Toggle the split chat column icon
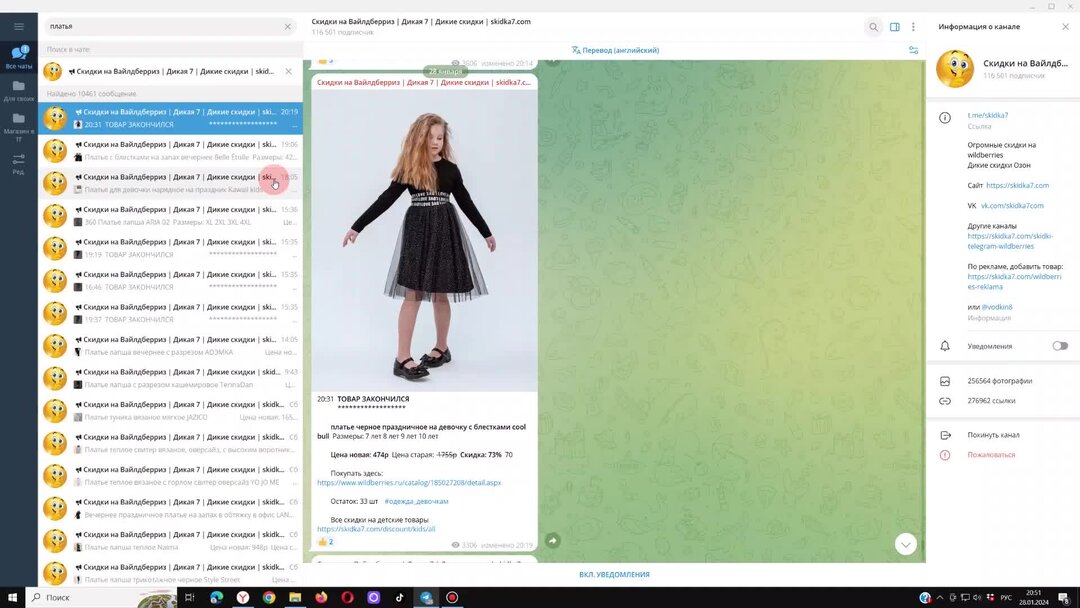Screen dimensions: 1080x608 [893, 27]
